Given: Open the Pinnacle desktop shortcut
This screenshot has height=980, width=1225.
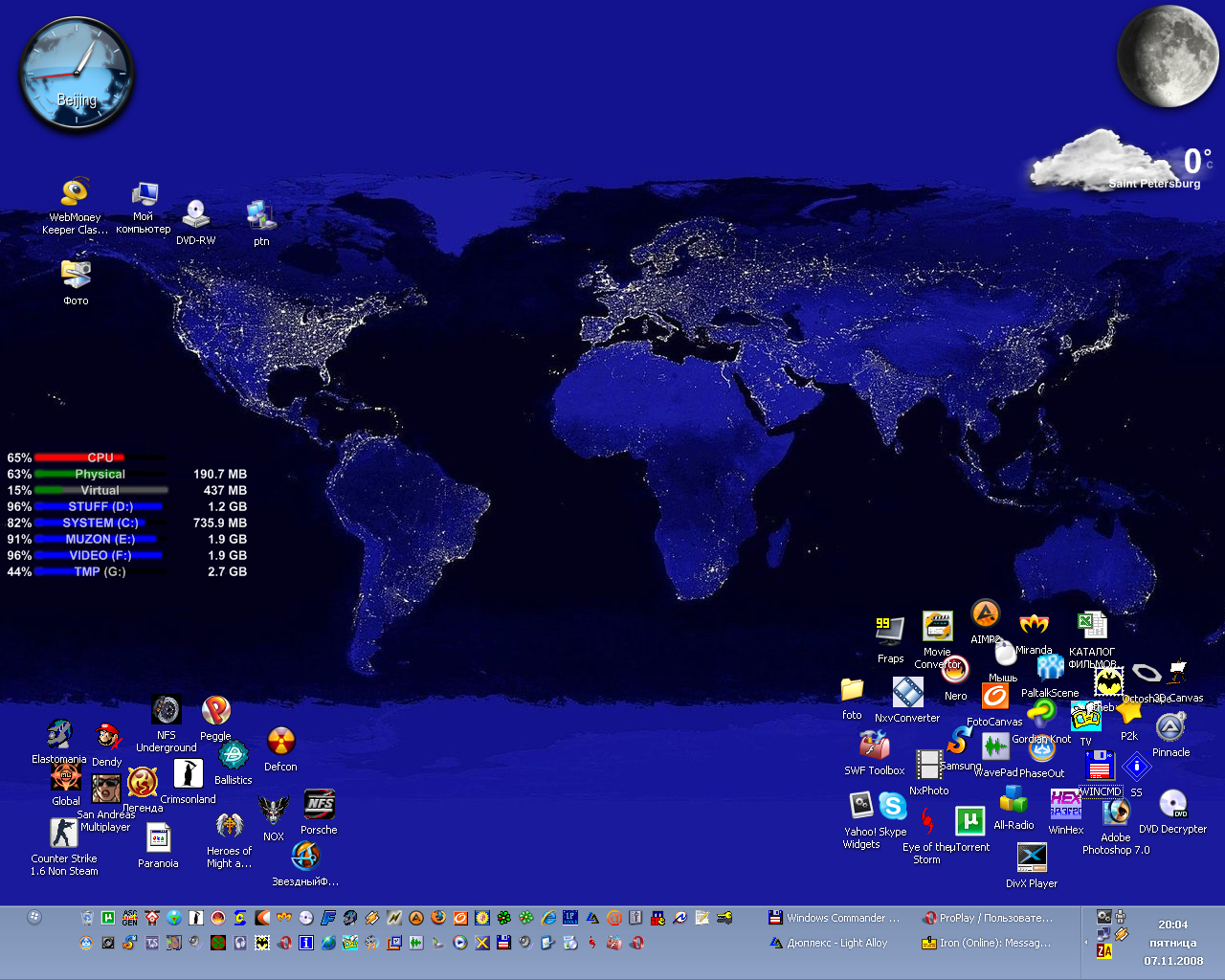Looking at the screenshot, I should 1170,728.
